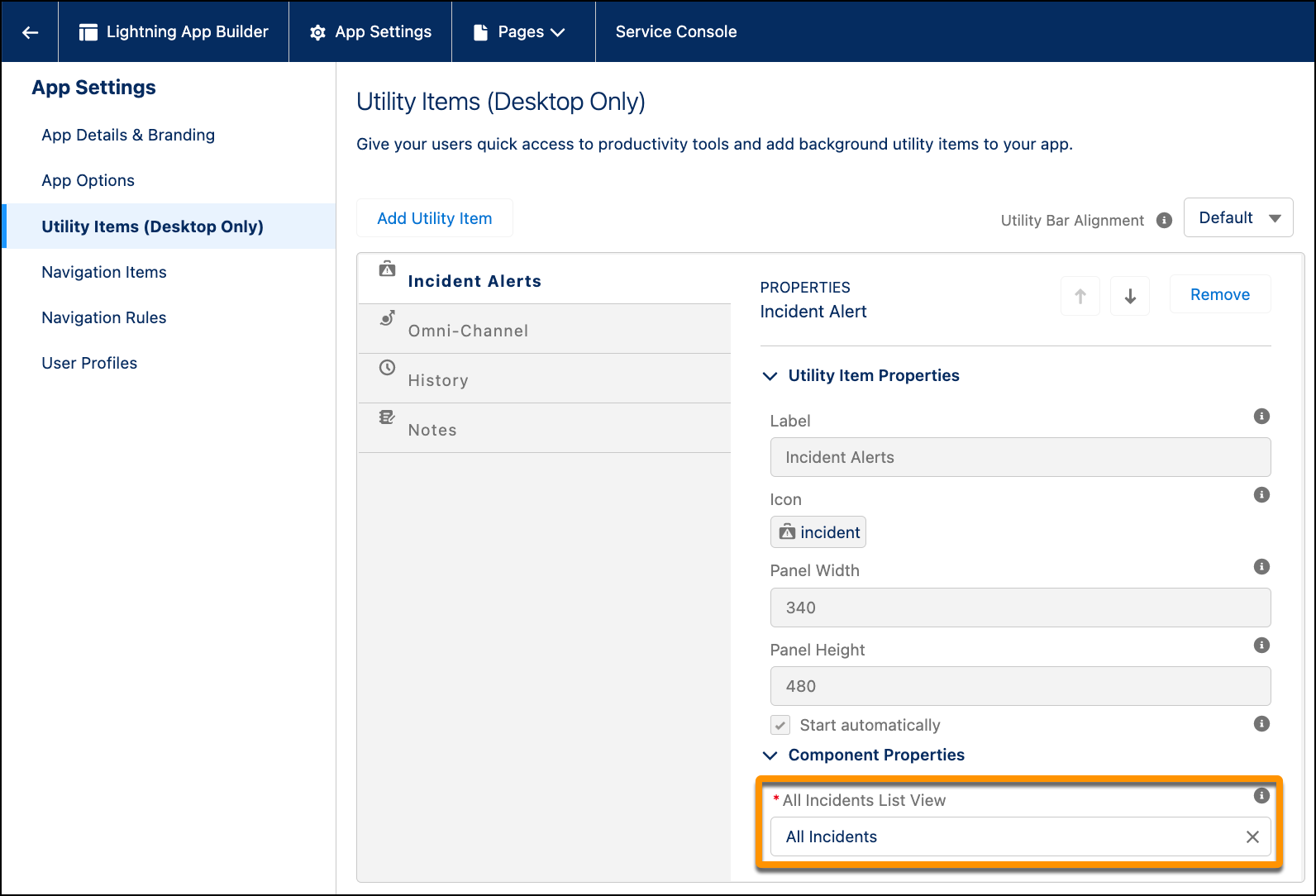Screen dimensions: 1316x896
Task: Click the Label input field
Action: point(1020,457)
